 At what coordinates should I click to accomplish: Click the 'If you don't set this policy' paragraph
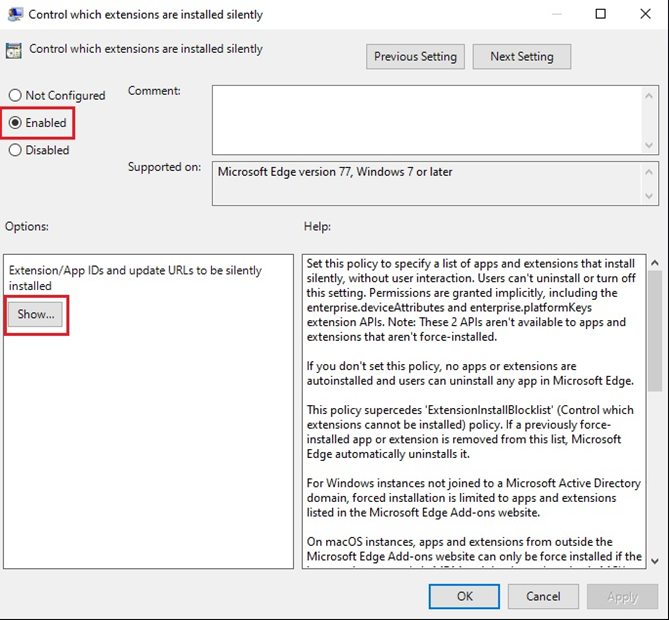click(470, 373)
